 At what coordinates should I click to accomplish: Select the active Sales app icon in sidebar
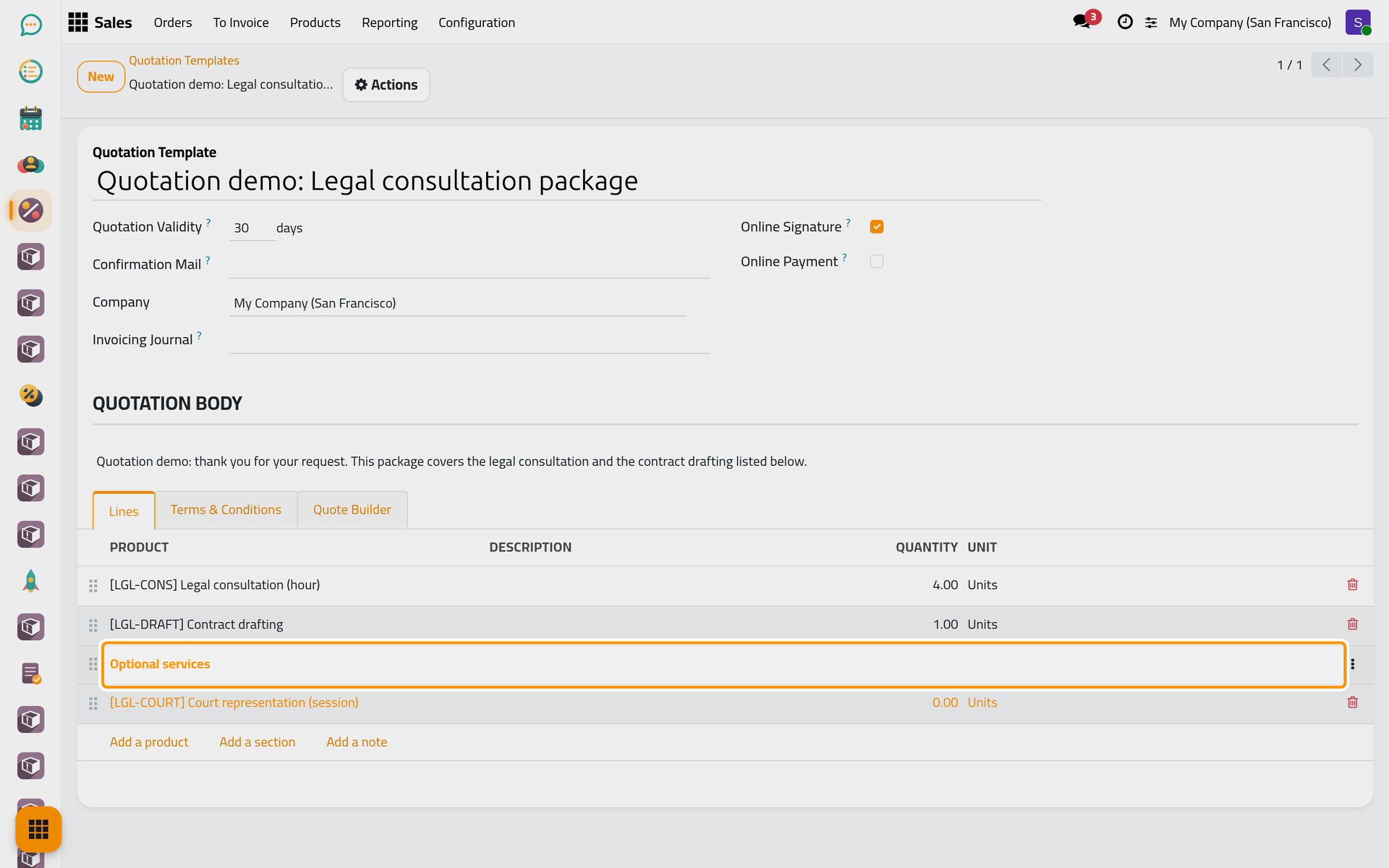click(30, 210)
